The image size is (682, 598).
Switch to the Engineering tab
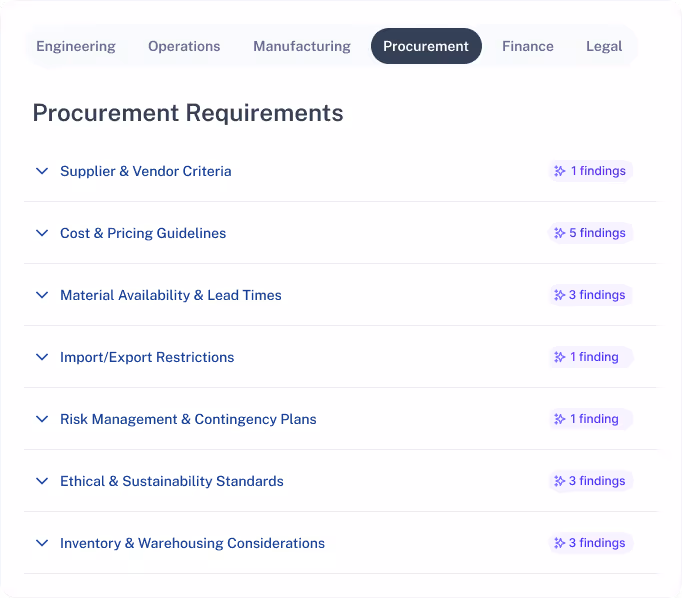click(76, 46)
